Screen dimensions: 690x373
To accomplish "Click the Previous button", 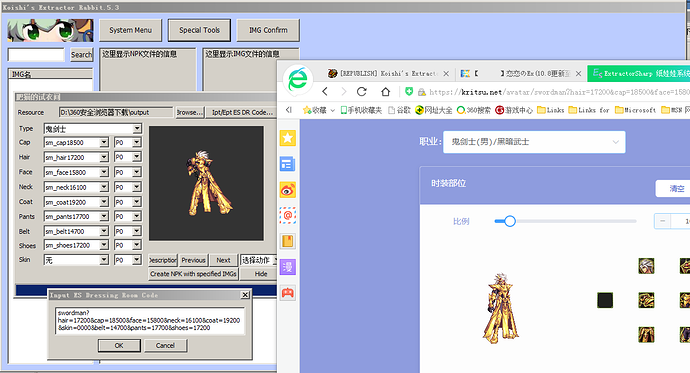I will point(193,260).
